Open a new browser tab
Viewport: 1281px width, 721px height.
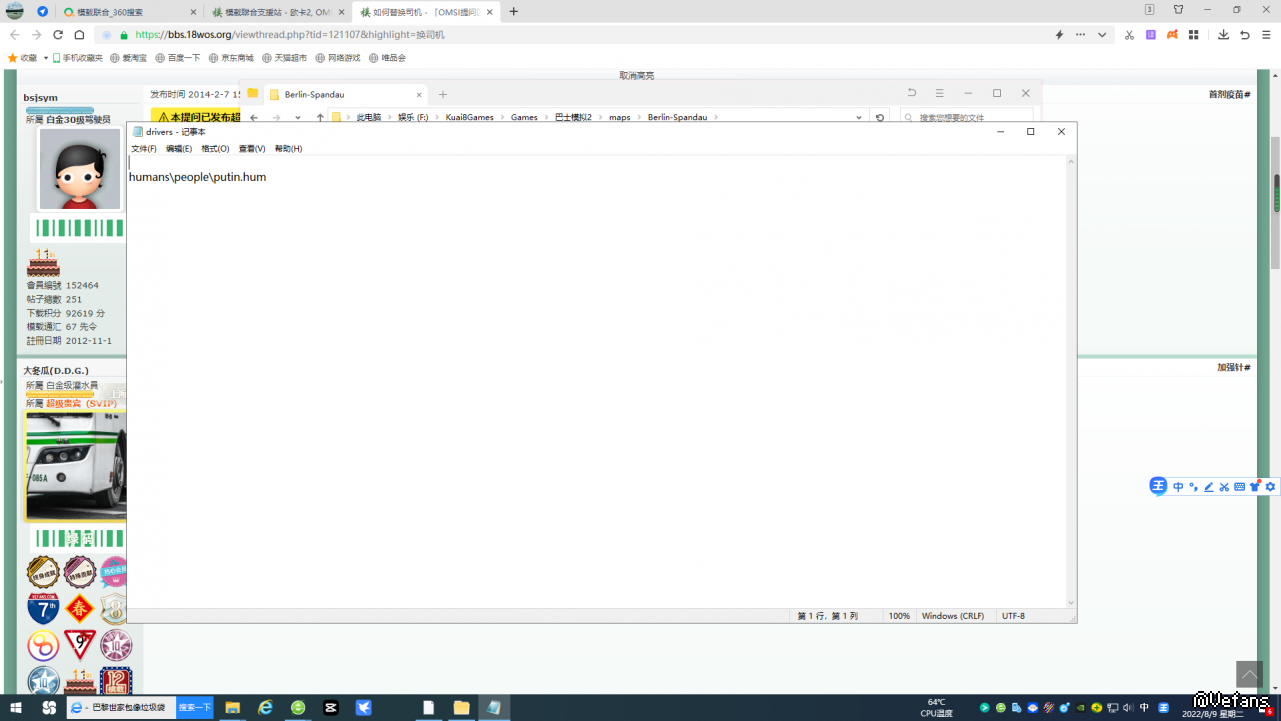(514, 12)
